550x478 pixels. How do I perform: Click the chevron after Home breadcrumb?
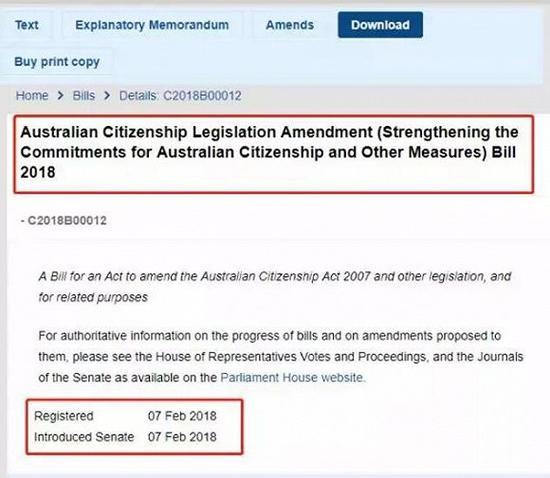60,95
